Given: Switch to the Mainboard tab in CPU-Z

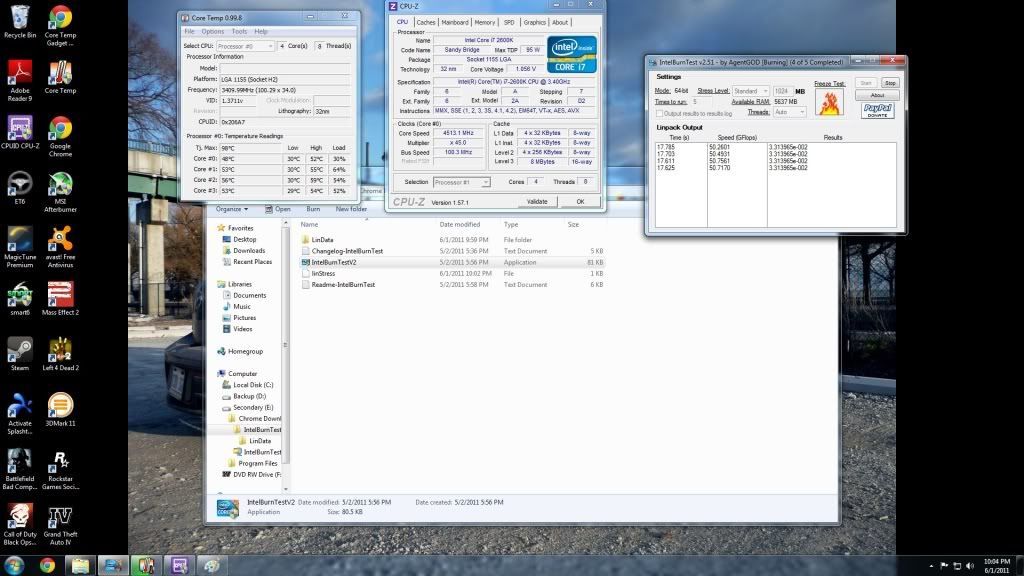Looking at the screenshot, I should (x=455, y=22).
